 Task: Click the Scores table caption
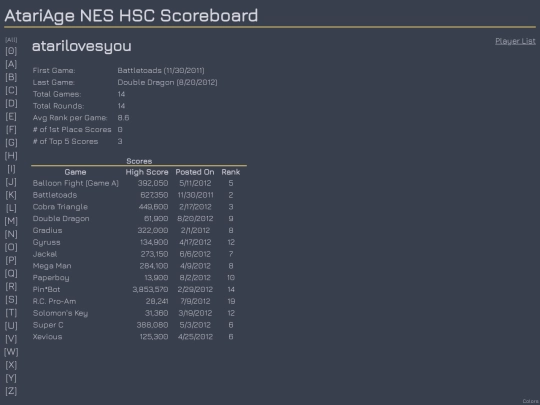[x=139, y=161]
